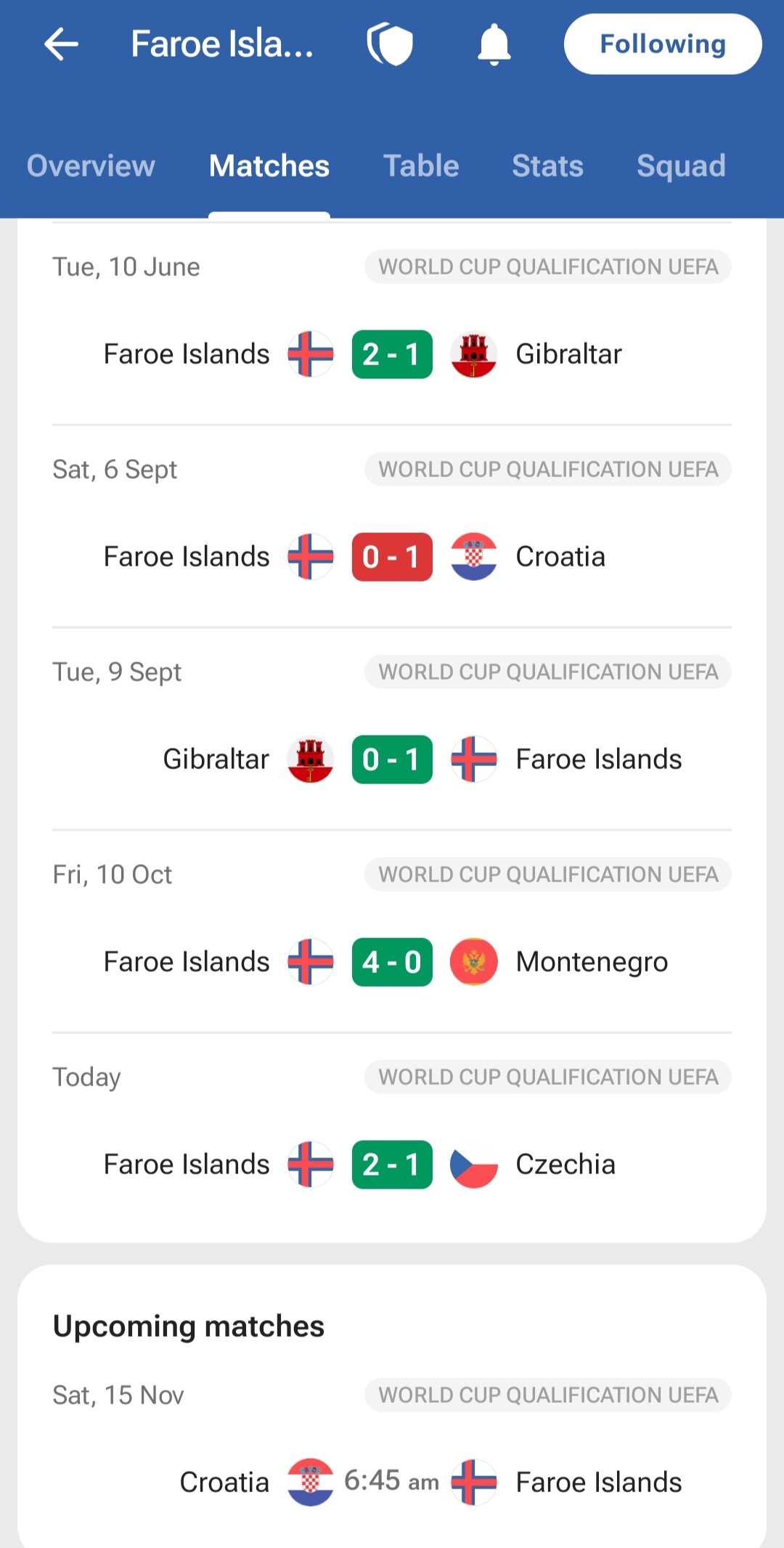This screenshot has width=784, height=1548.
Task: Select the 6:45 am upcoming match time
Action: click(391, 1481)
